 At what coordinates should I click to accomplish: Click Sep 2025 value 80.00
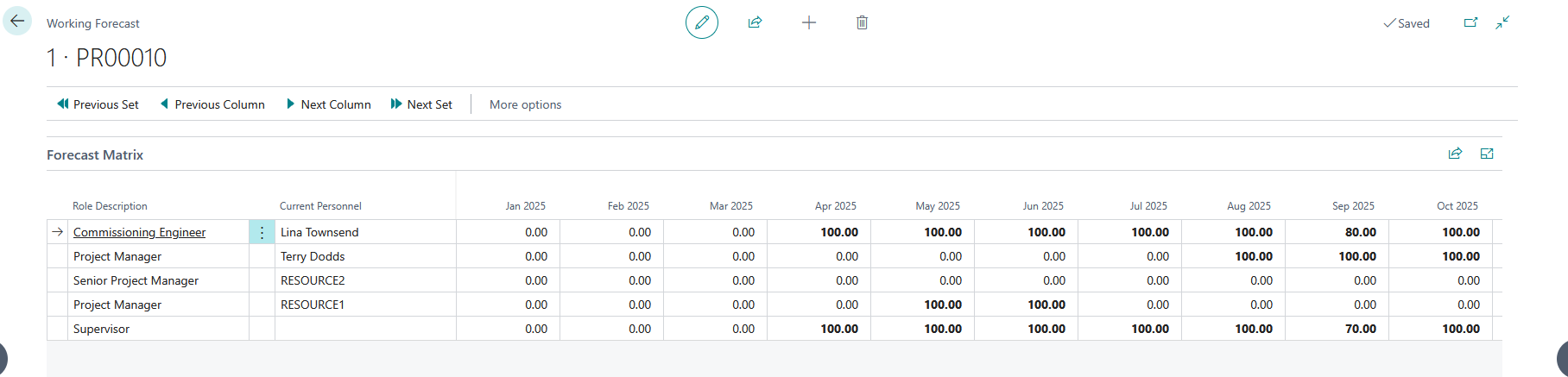tap(1360, 232)
